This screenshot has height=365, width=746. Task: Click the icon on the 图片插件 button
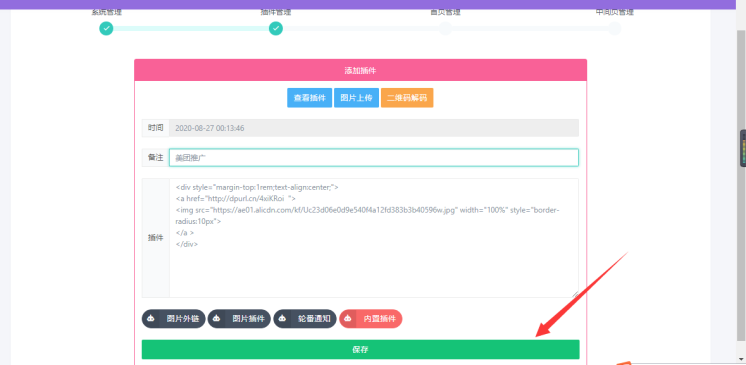tap(216, 318)
